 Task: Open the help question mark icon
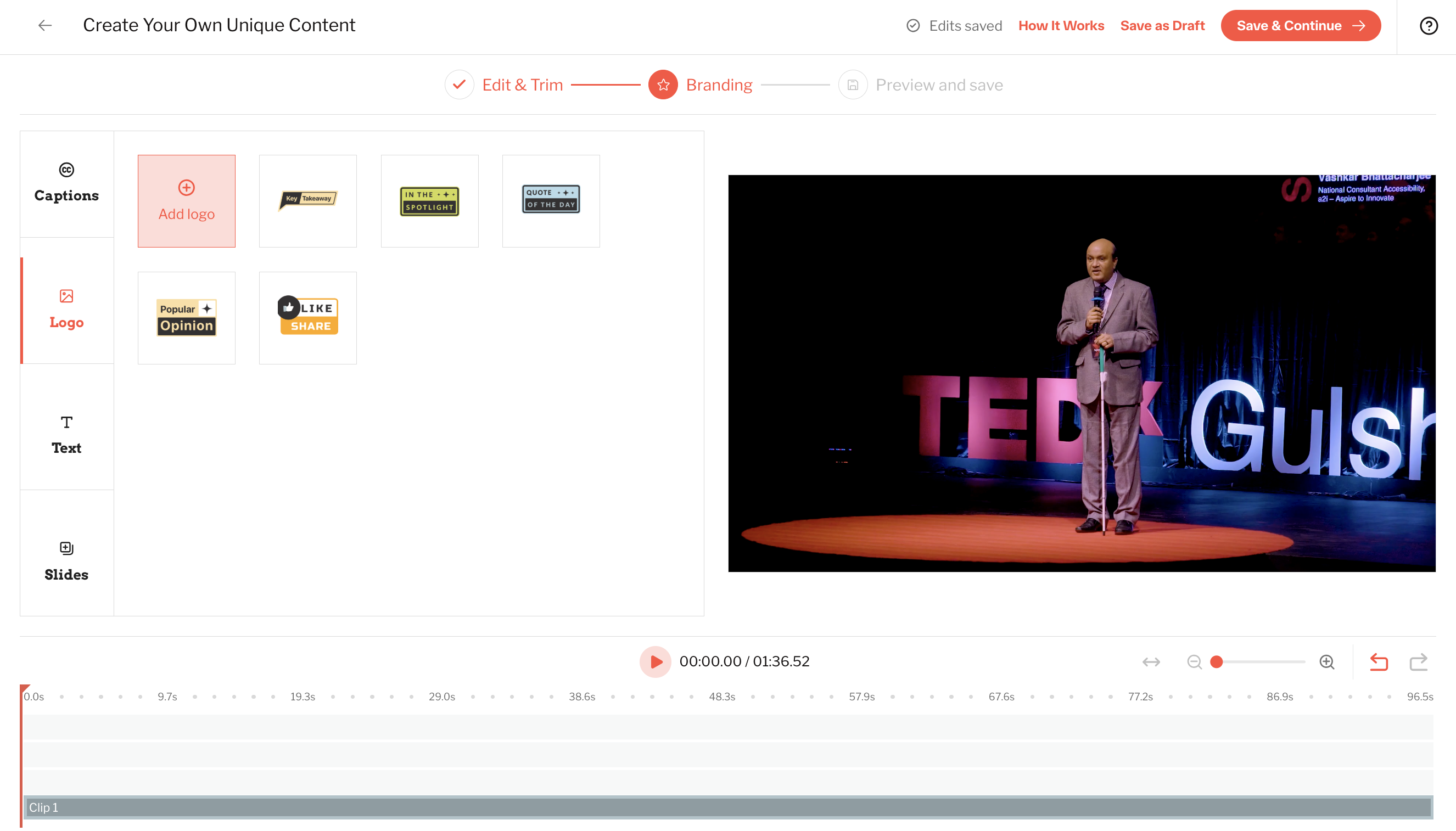[x=1428, y=26]
